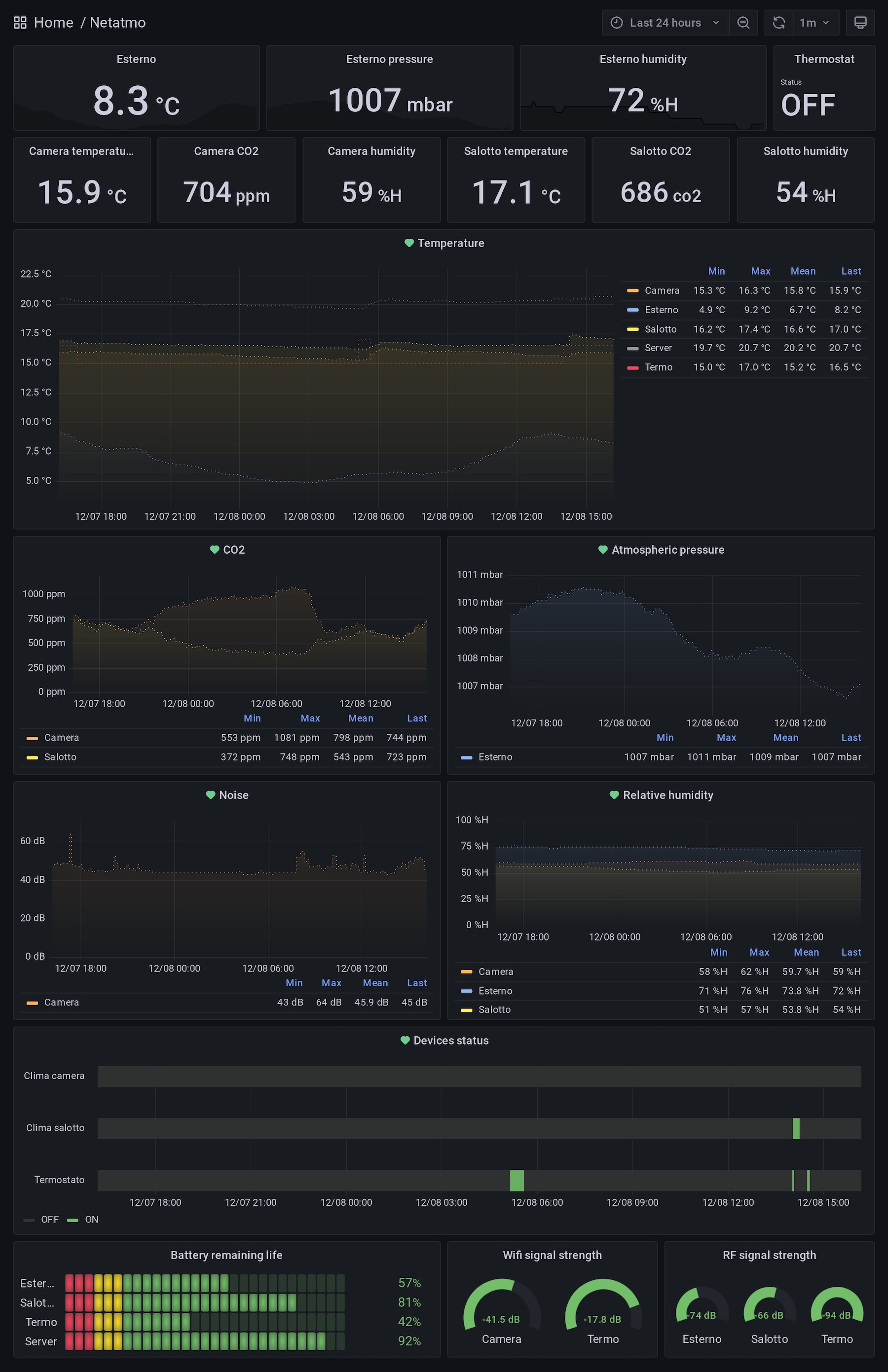
Task: Click Clima salotto ON segment
Action: [796, 1129]
